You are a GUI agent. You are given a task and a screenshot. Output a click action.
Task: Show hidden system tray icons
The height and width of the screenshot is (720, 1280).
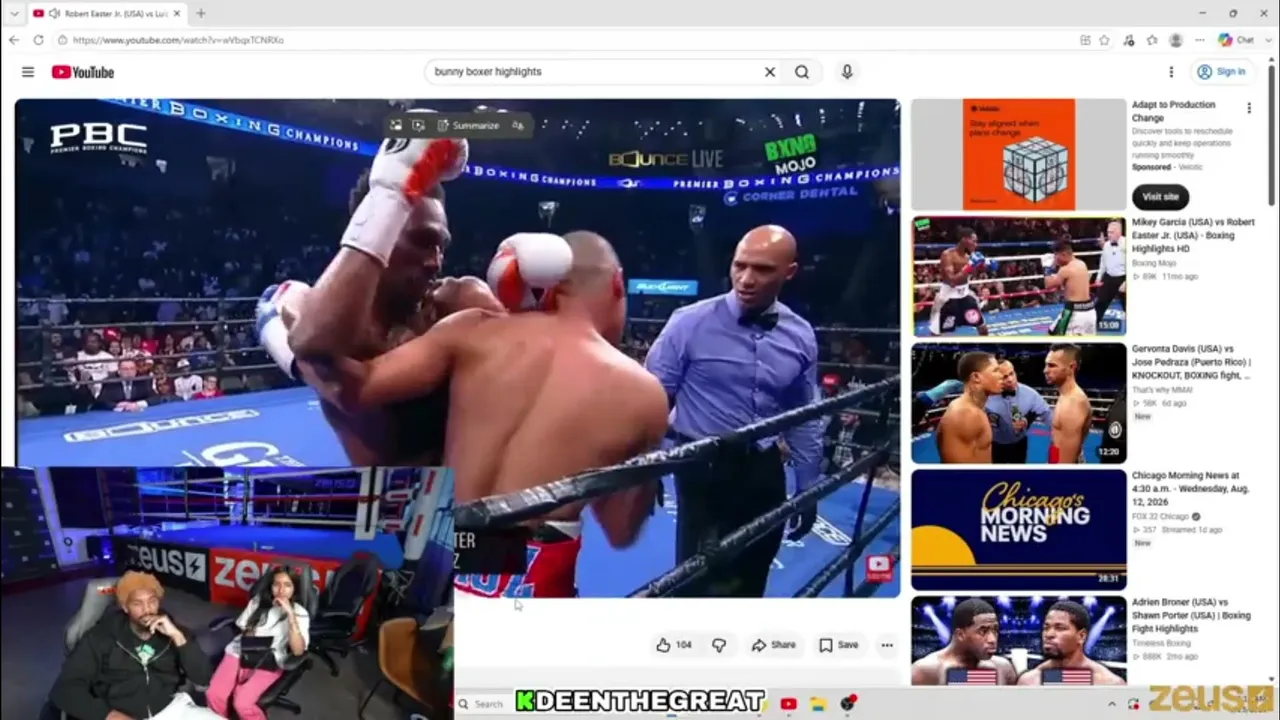click(1111, 704)
